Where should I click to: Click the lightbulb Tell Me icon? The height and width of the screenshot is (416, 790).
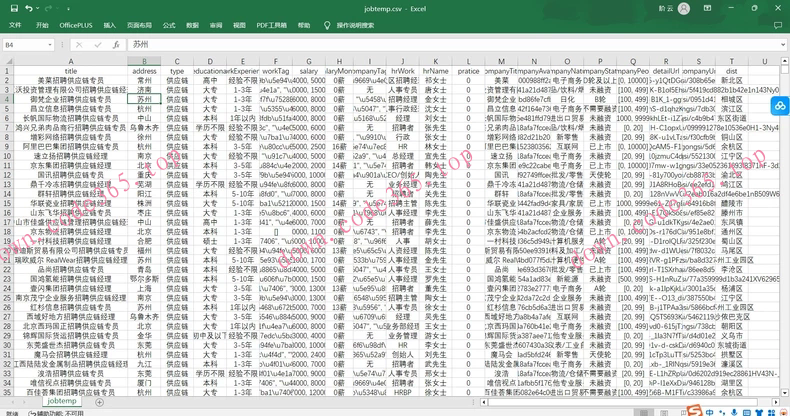click(327, 25)
